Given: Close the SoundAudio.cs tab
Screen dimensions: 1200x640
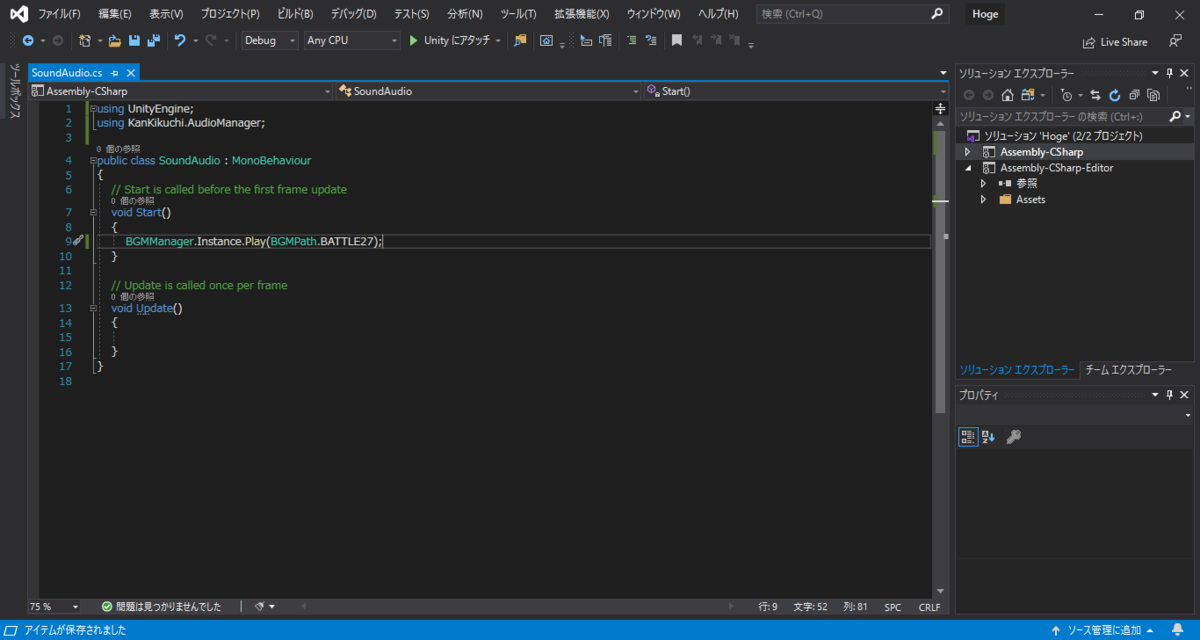Looking at the screenshot, I should click(131, 73).
